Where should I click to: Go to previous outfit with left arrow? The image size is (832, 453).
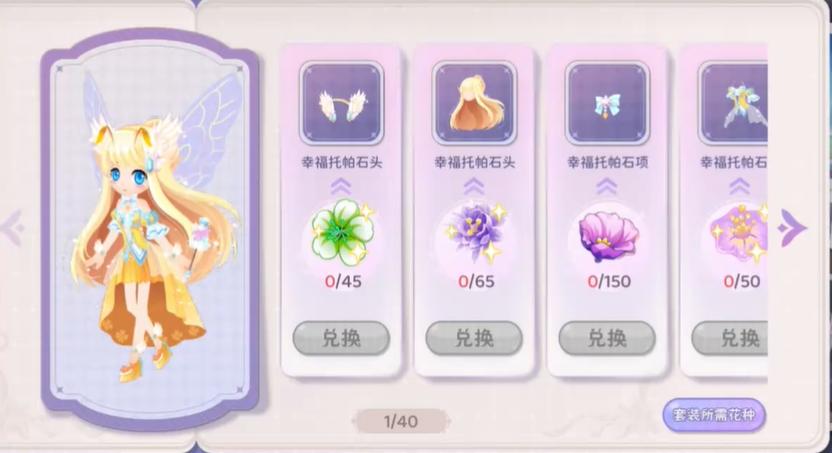coord(13,228)
